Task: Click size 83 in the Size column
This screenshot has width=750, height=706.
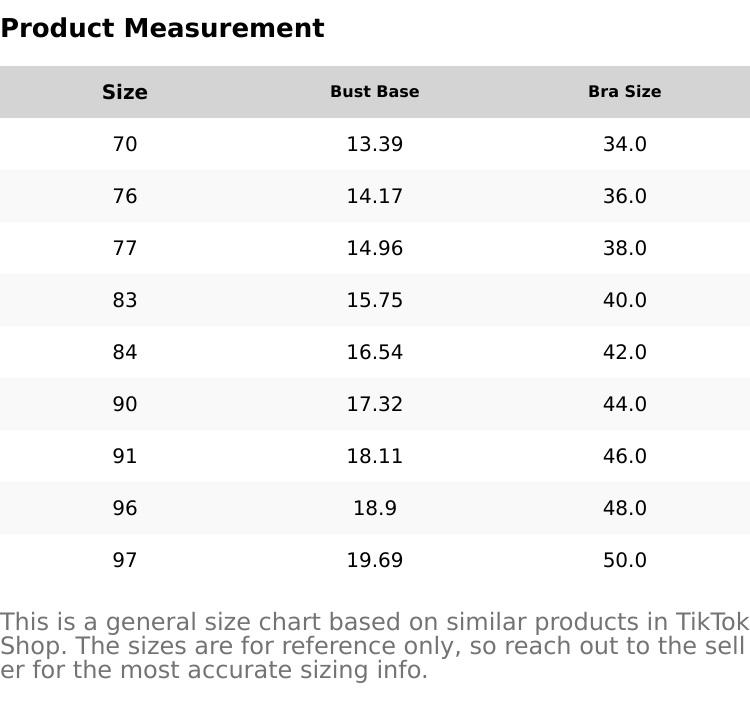Action: (x=125, y=300)
